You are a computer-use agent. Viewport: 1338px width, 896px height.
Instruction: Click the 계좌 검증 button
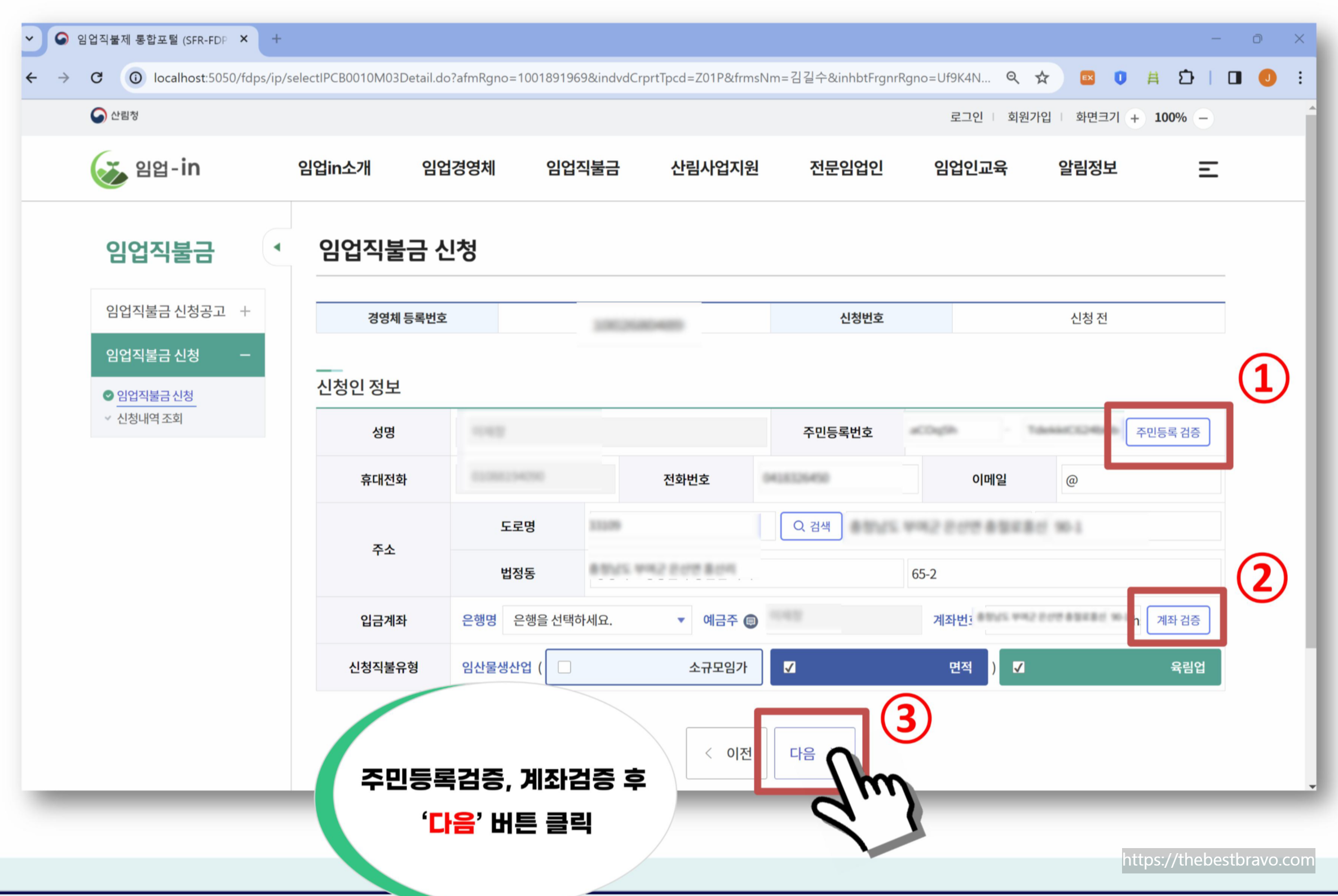click(x=1178, y=620)
